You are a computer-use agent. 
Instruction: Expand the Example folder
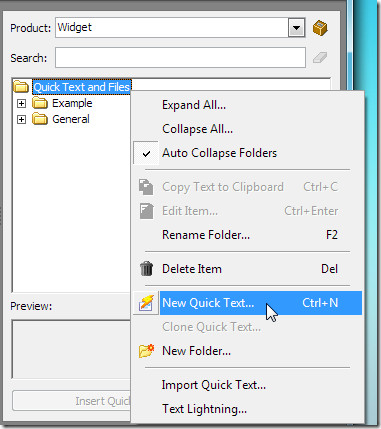(21, 103)
